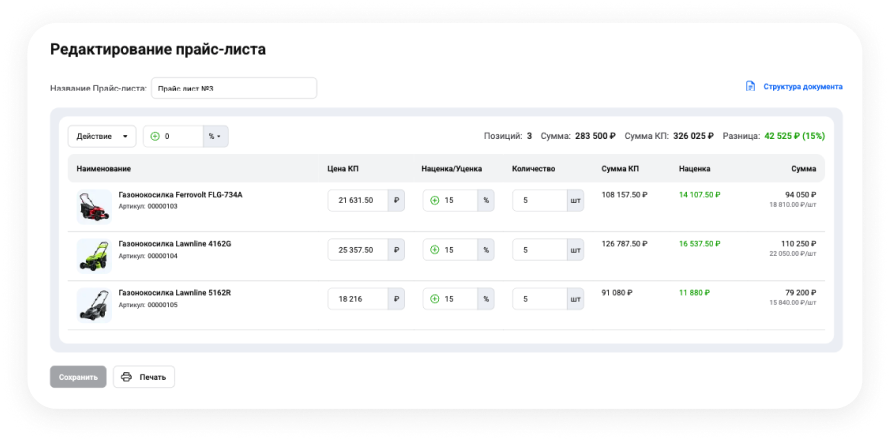Image resolution: width=890 pixels, height=441 pixels.
Task: Click the % unit icon in the Lawnline 4162G markup field
Action: 485,249
